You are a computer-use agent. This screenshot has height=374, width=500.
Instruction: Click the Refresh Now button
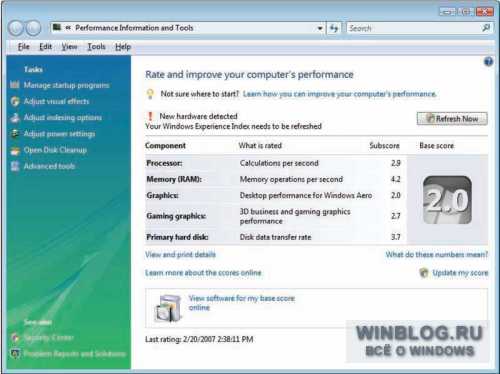[x=452, y=119]
